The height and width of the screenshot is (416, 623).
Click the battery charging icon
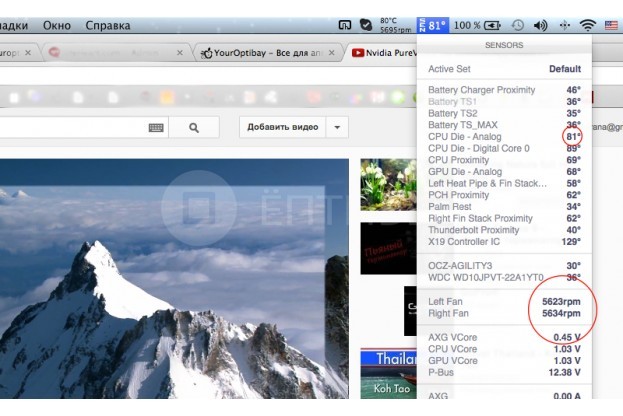click(x=492, y=25)
